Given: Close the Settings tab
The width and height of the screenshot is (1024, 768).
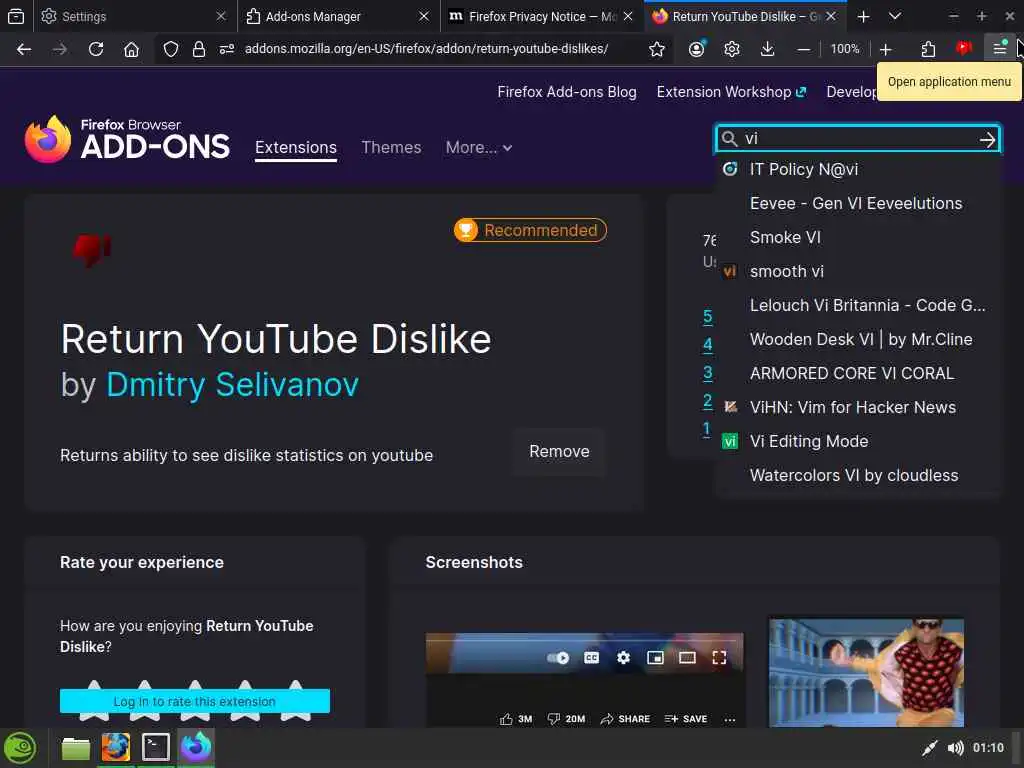Looking at the screenshot, I should tap(221, 16).
